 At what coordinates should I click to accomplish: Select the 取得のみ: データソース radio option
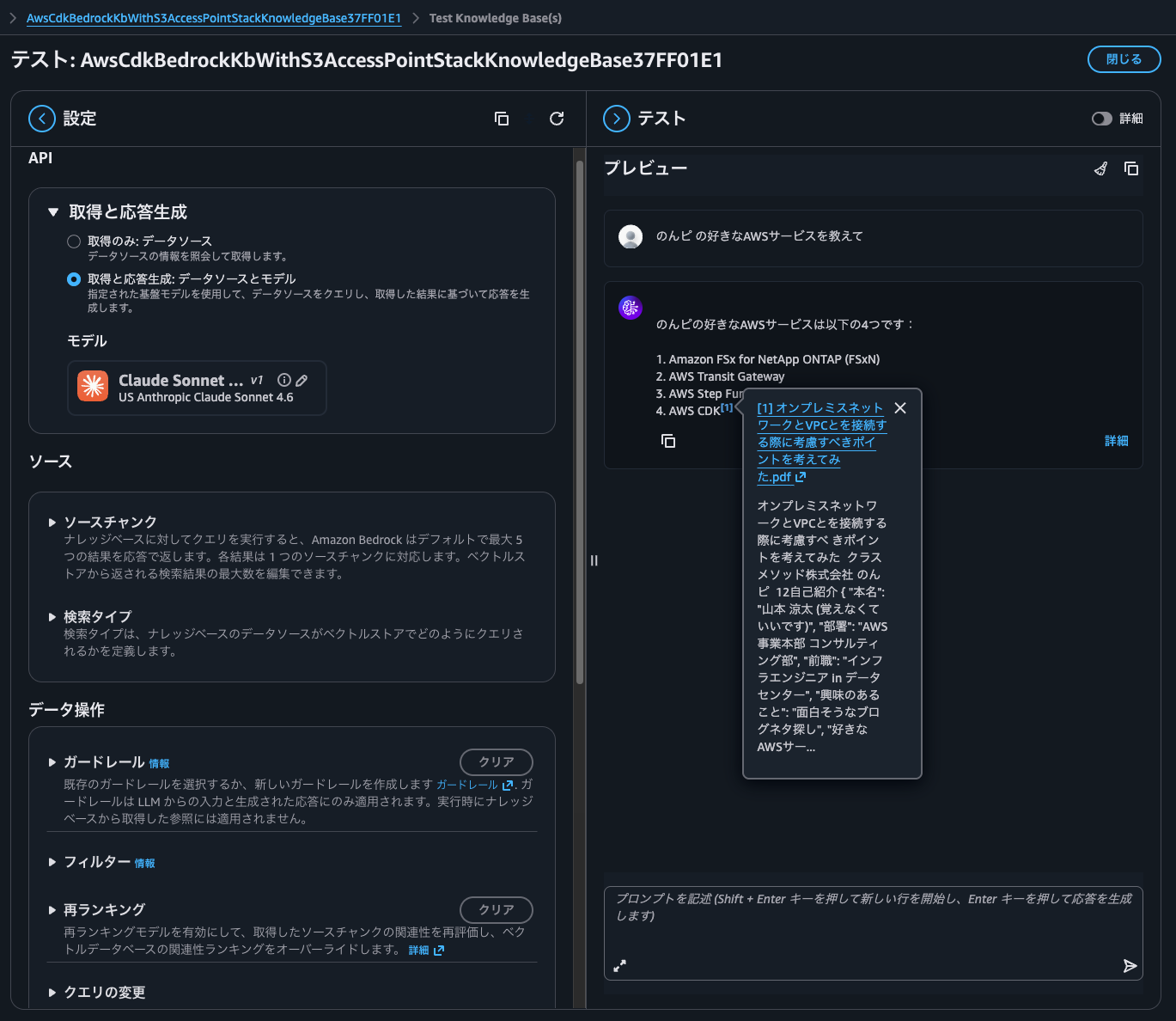tap(74, 241)
